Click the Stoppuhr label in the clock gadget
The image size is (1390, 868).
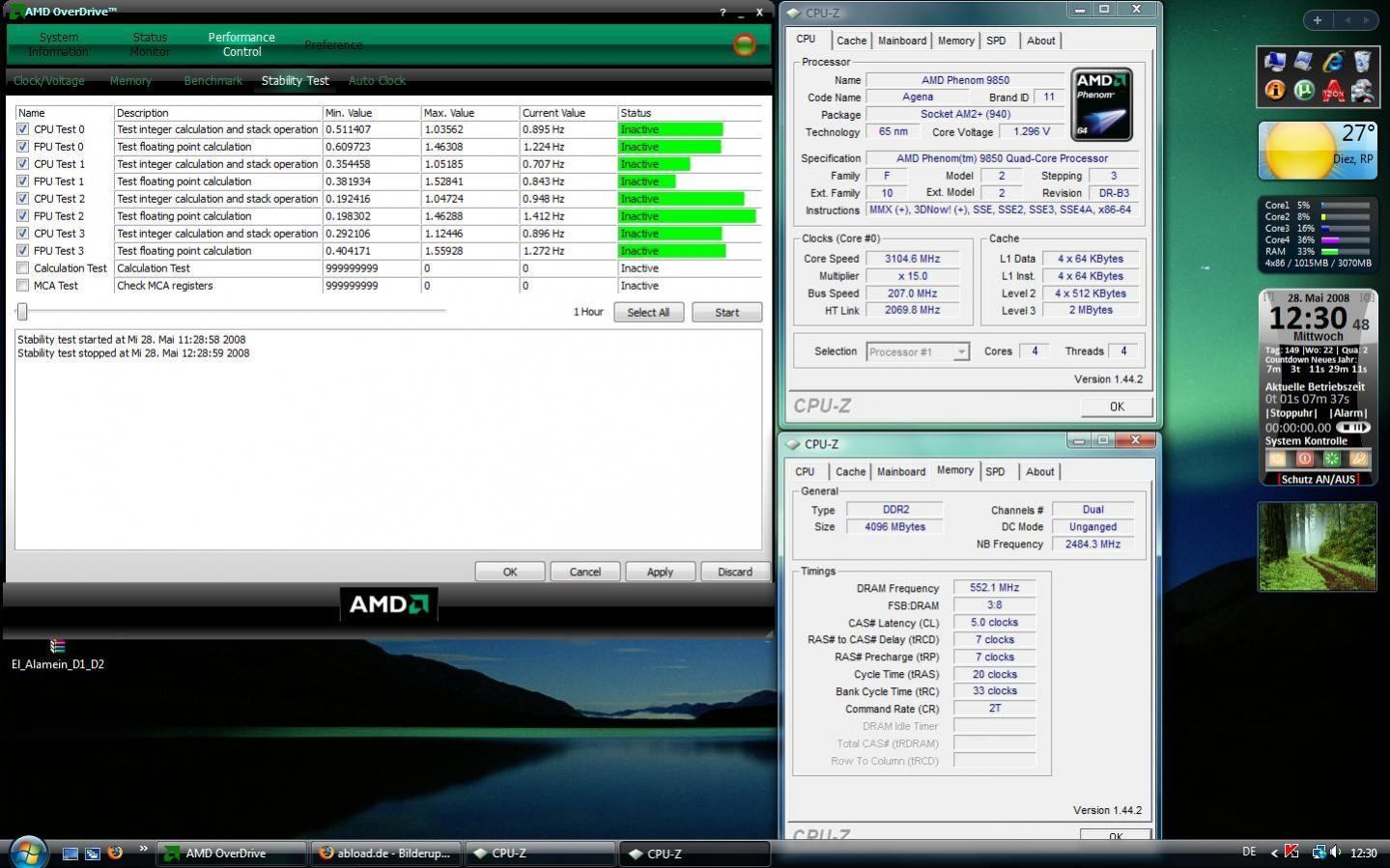pyautogui.click(x=1292, y=413)
